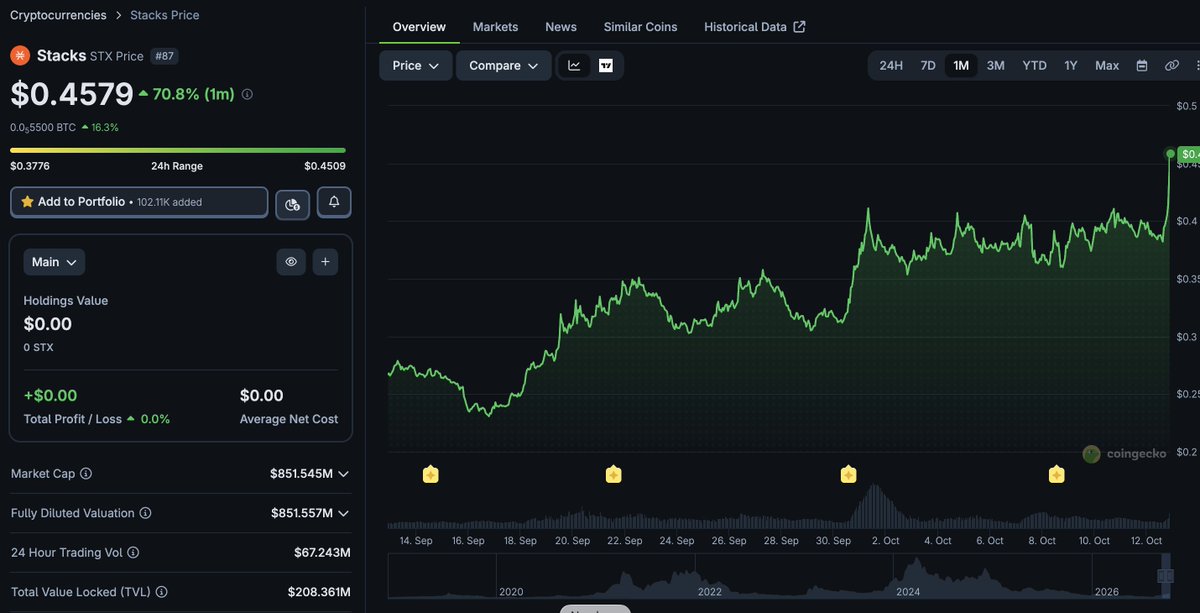Open the Historical Data tab
The height and width of the screenshot is (613, 1200).
tap(755, 27)
